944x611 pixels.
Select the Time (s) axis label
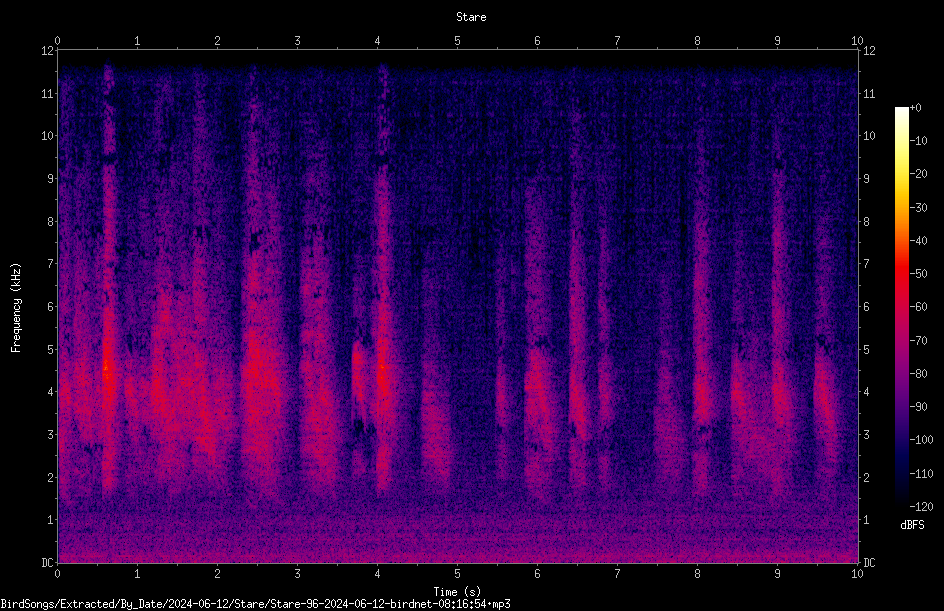457,592
